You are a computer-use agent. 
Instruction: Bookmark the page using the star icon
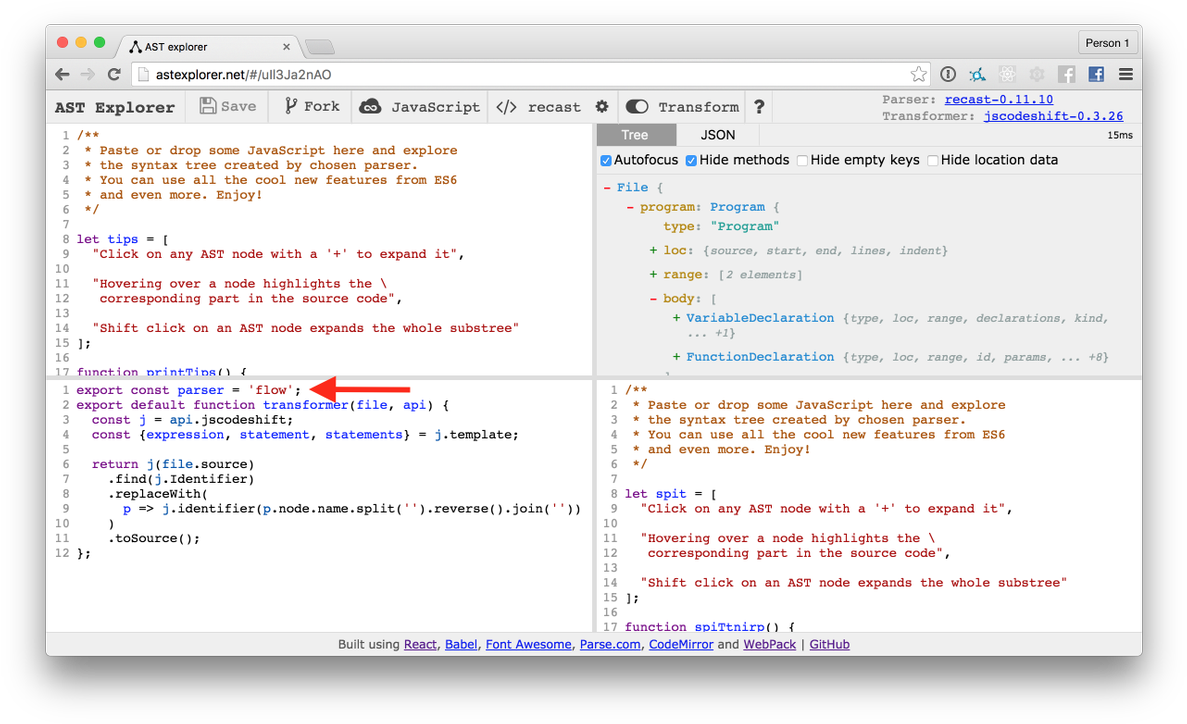[918, 73]
